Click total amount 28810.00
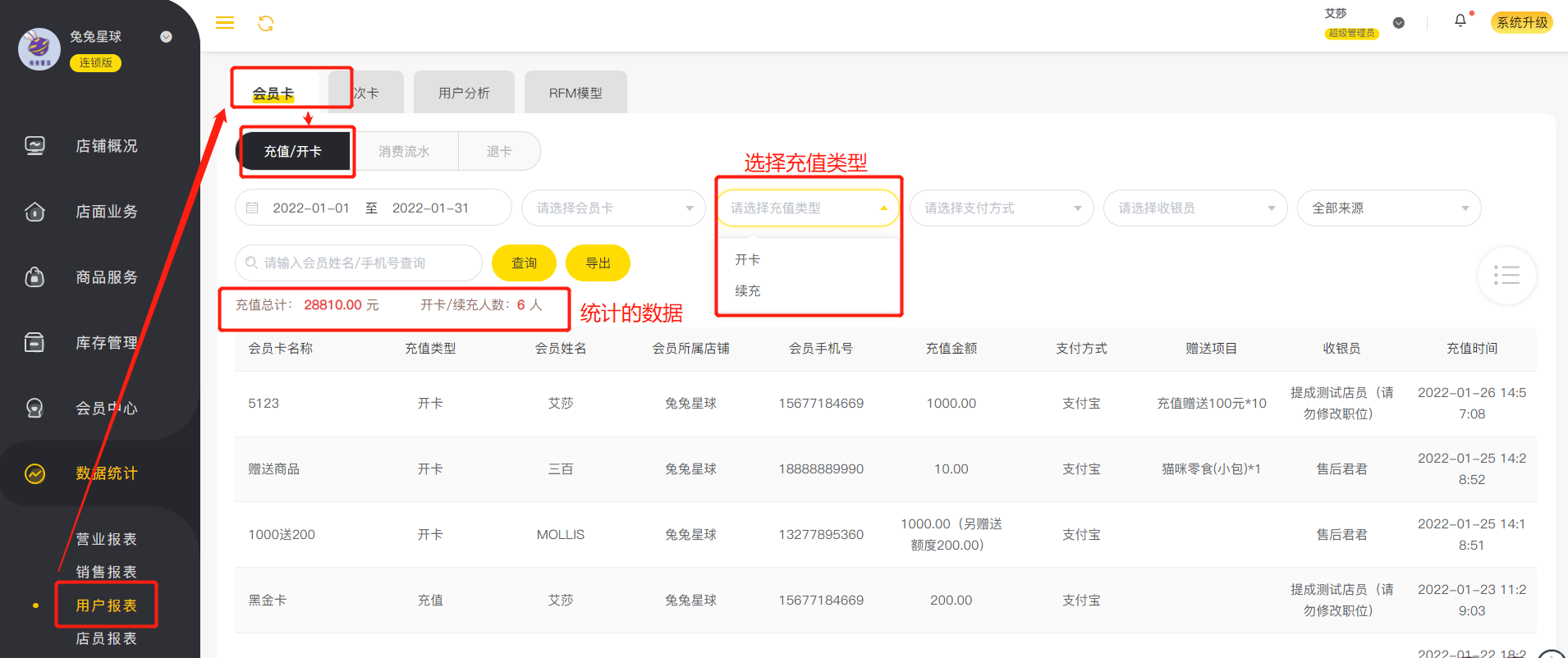The image size is (1568, 658). coord(333,305)
